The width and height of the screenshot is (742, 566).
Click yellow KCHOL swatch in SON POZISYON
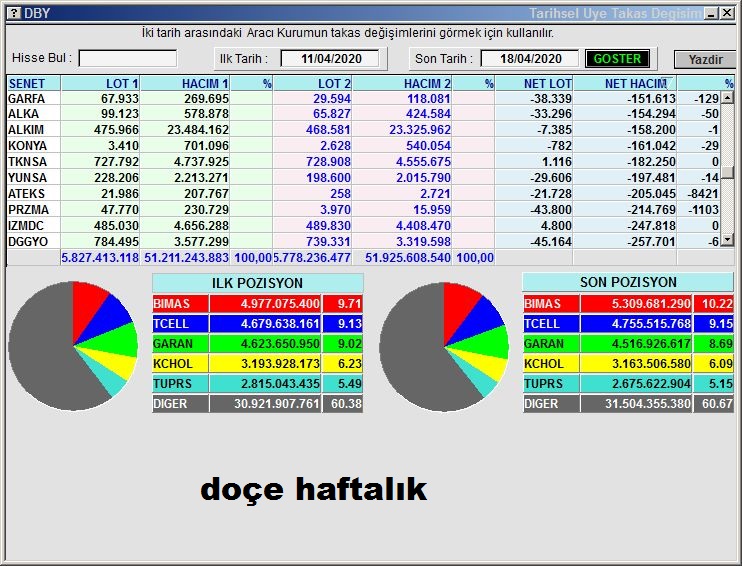point(551,364)
